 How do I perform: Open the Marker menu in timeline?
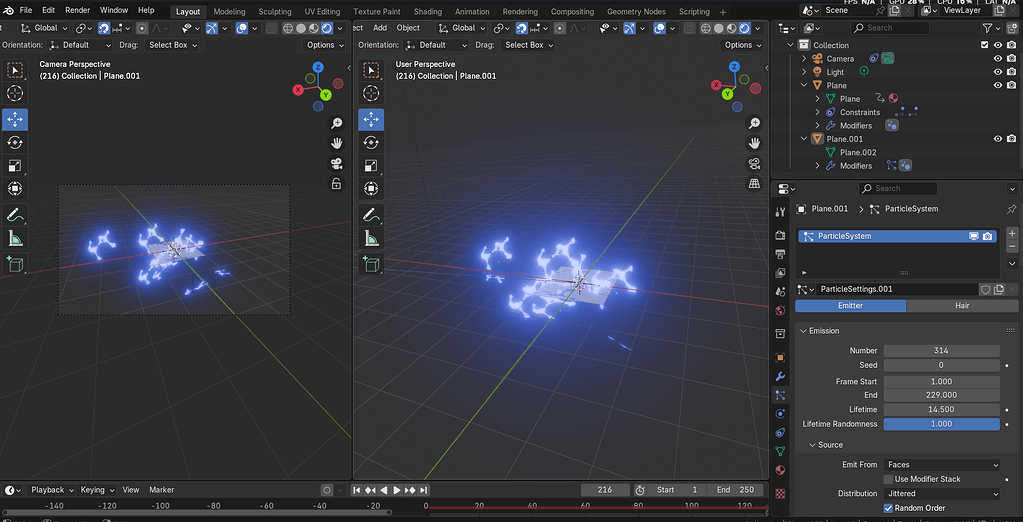161,490
